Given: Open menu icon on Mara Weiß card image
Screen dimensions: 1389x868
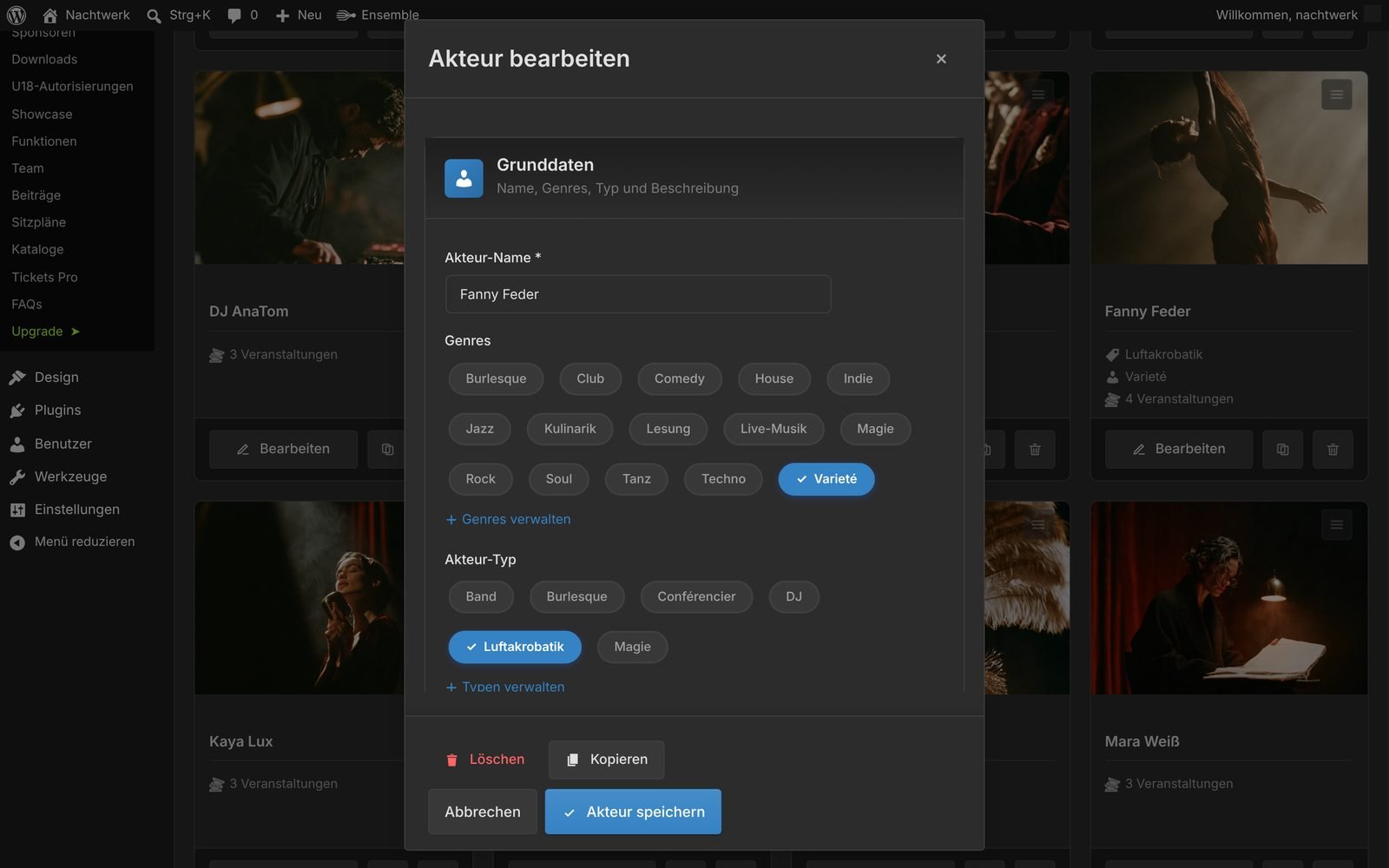Looking at the screenshot, I should pyautogui.click(x=1337, y=524).
